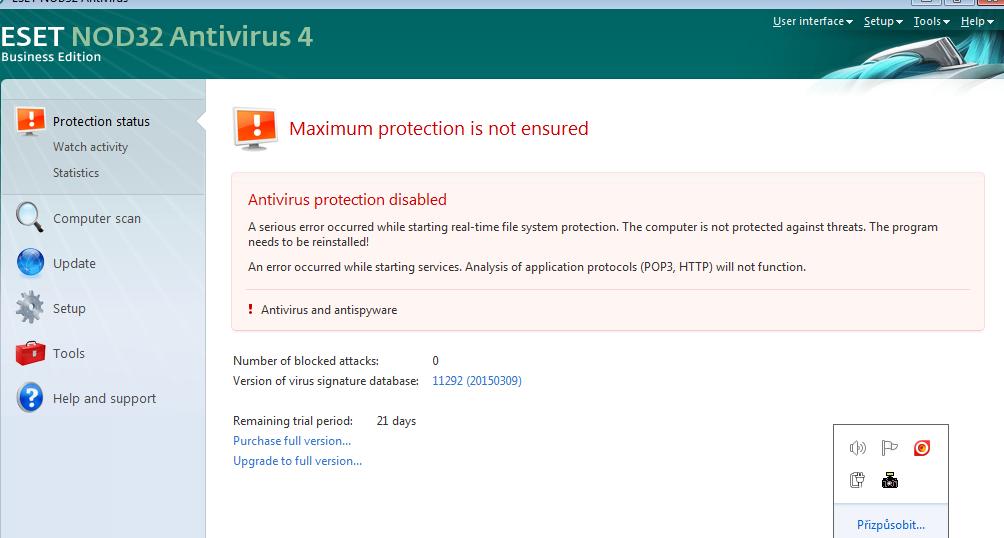1004x538 pixels.
Task: Open virus signature database version link
Action: 476,381
